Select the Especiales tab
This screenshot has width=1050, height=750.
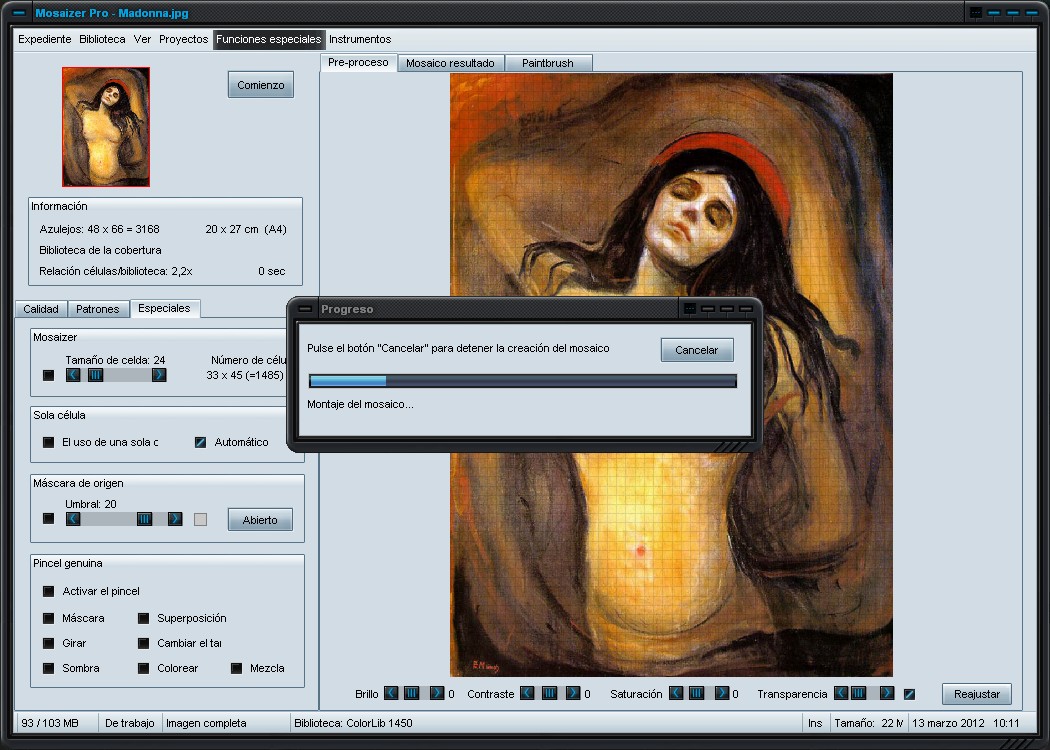pyautogui.click(x=164, y=308)
